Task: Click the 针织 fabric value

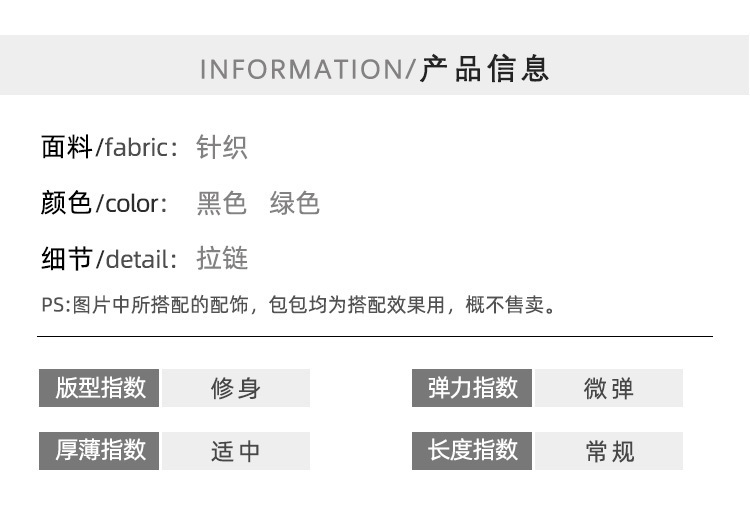Action: tap(221, 147)
